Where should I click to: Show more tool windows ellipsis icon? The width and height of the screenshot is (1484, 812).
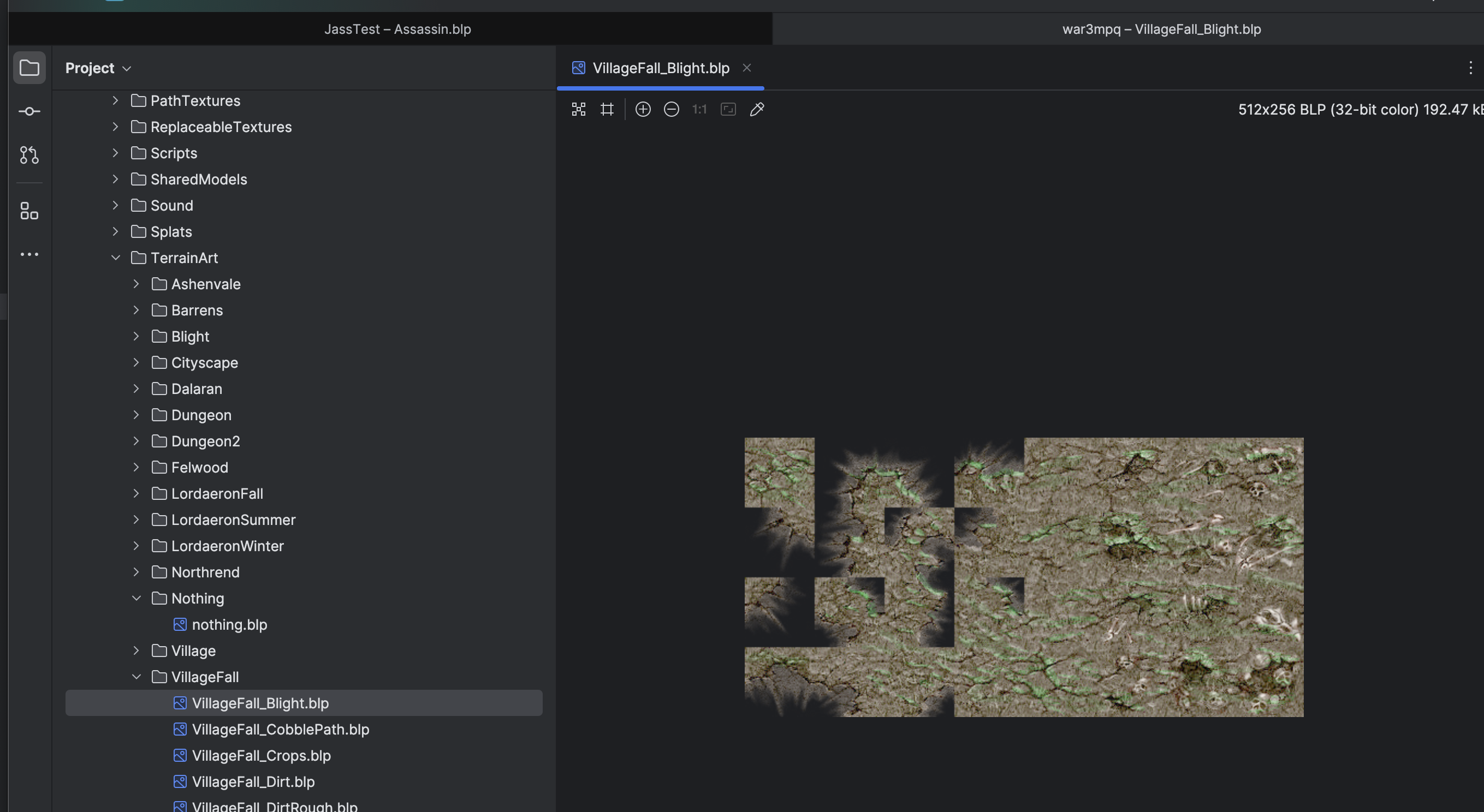pos(29,254)
